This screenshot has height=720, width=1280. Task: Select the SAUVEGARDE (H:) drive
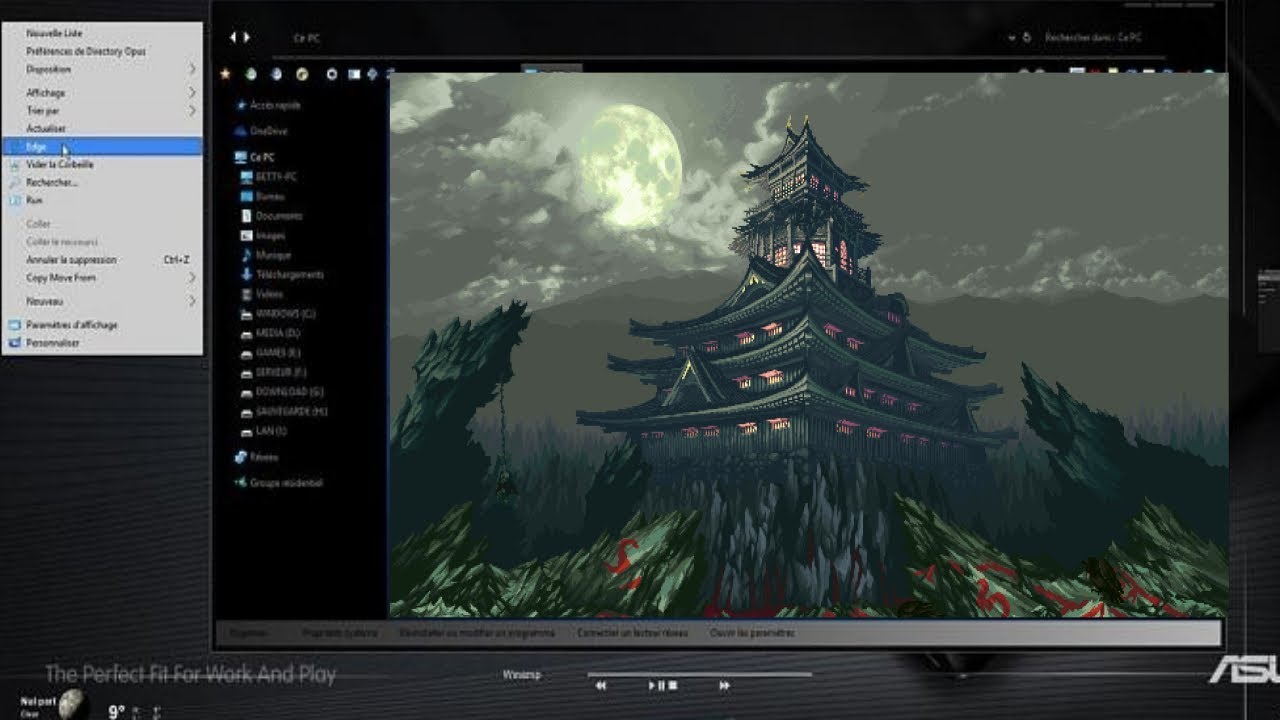pyautogui.click(x=292, y=411)
